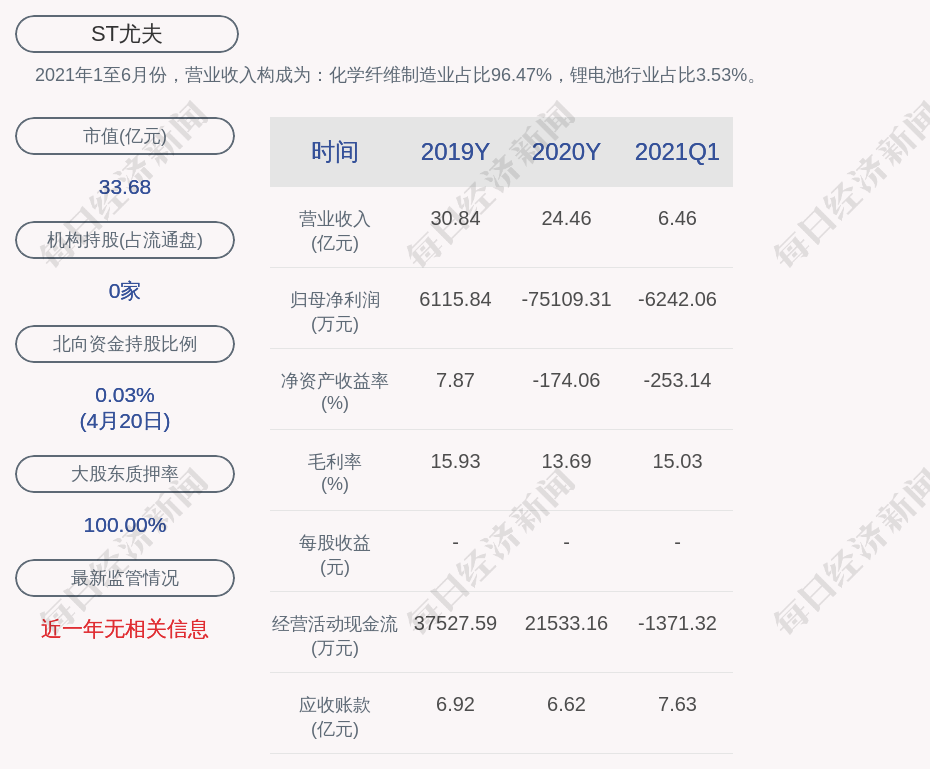Click the 2021年1至6月份 revenue composition sentence
The width and height of the screenshot is (930, 769).
click(x=396, y=75)
